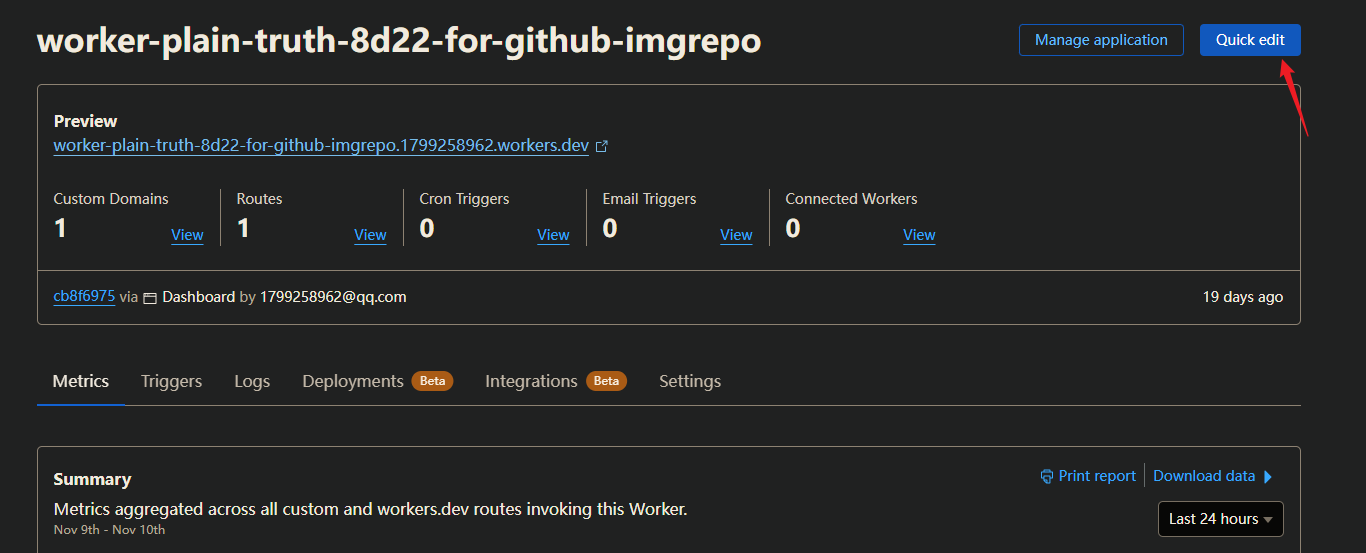Click the Beta badge beside Deployments

[432, 381]
